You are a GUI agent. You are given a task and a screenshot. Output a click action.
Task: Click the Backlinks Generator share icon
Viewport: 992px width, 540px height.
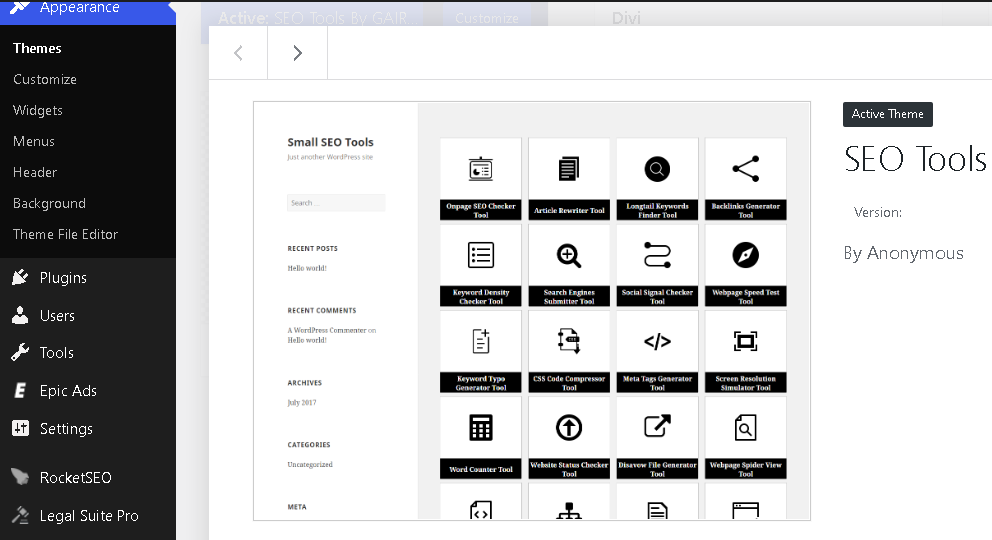tap(745, 169)
